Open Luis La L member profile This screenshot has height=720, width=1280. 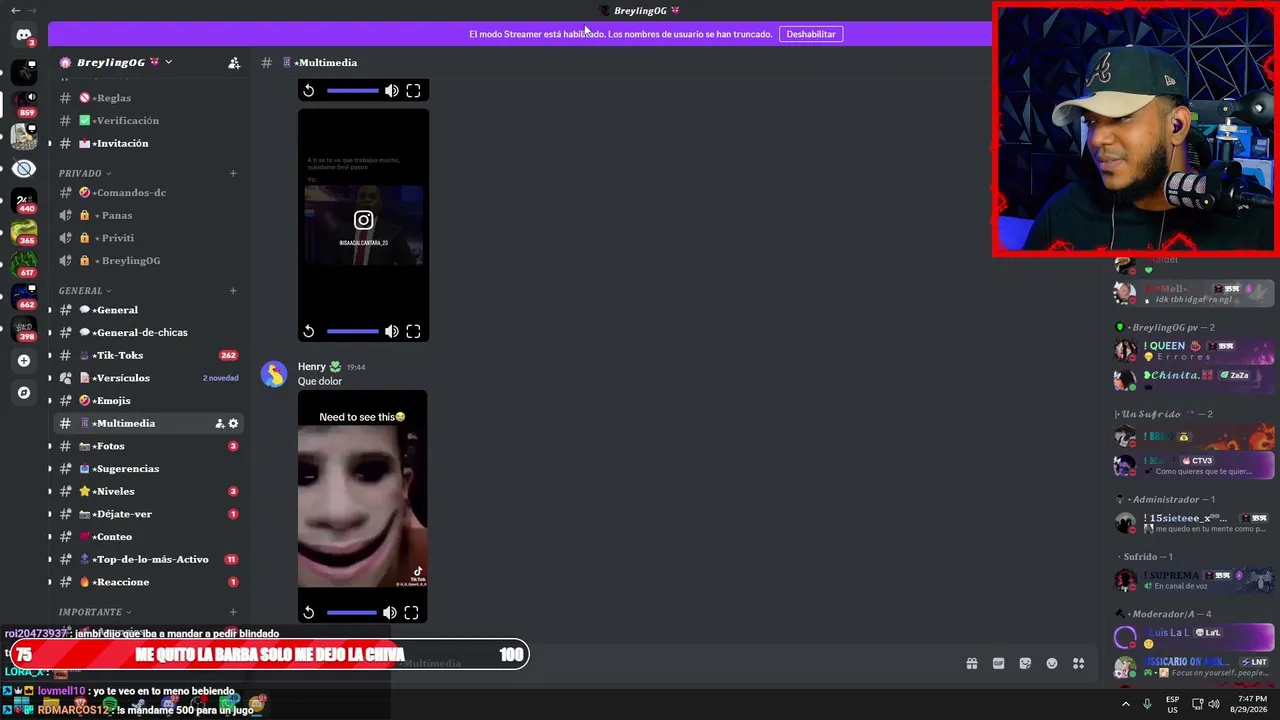pyautogui.click(x=1194, y=636)
